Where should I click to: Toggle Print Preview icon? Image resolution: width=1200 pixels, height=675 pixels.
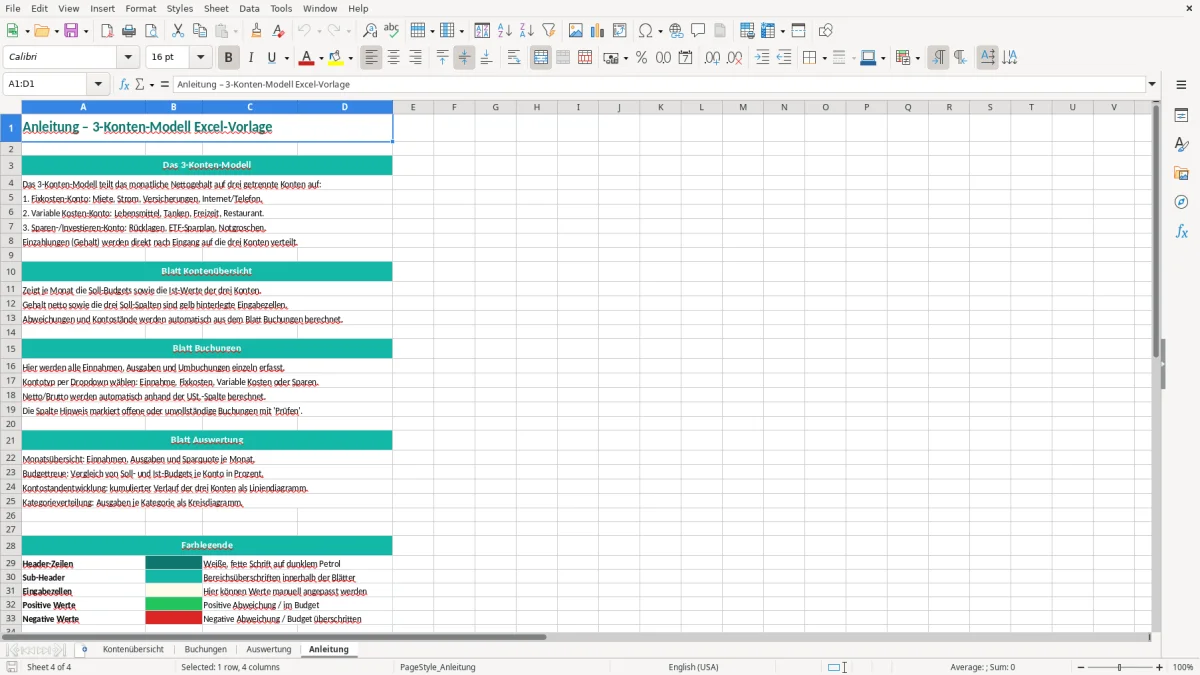pyautogui.click(x=151, y=31)
